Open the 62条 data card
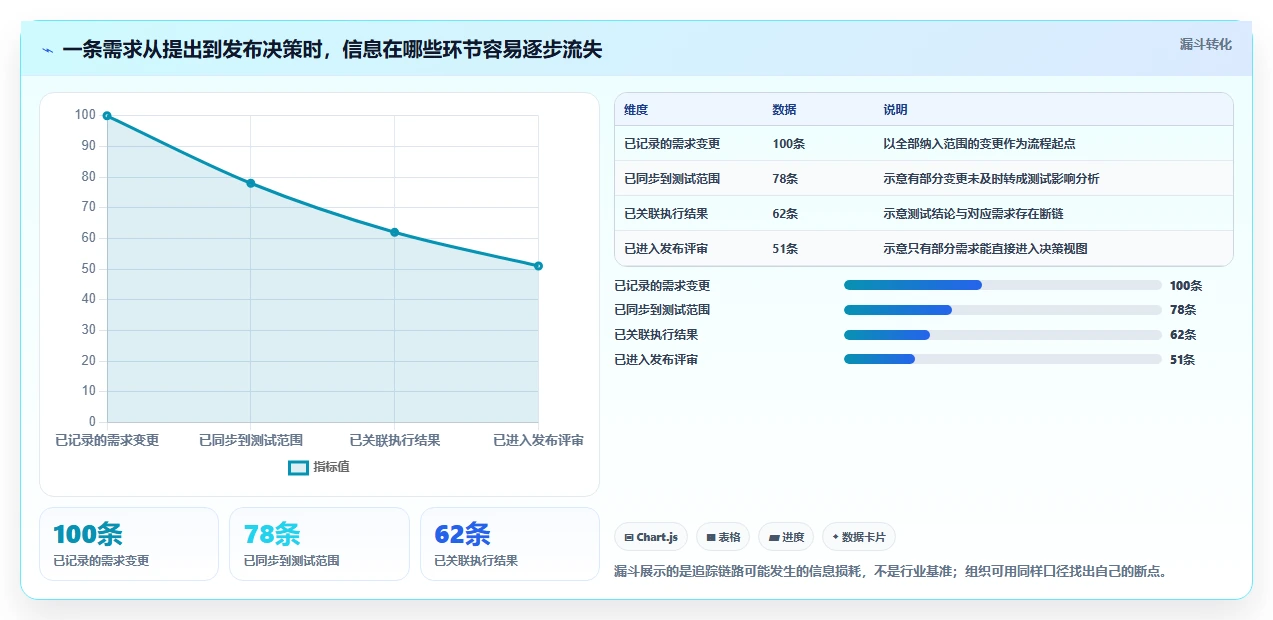 (x=510, y=544)
